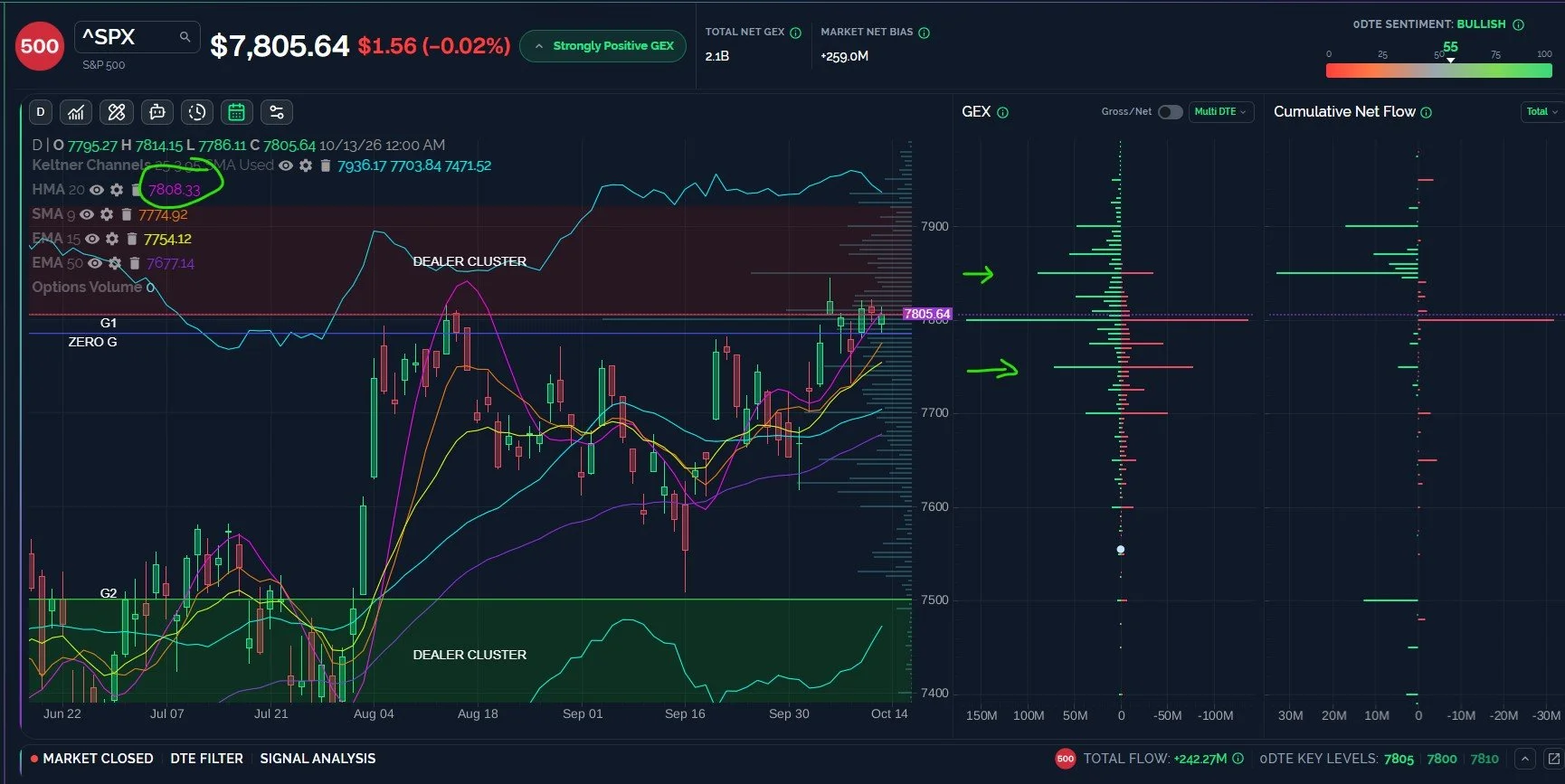The image size is (1565, 784).
Task: Click the GEX info icon
Action: tap(1002, 112)
